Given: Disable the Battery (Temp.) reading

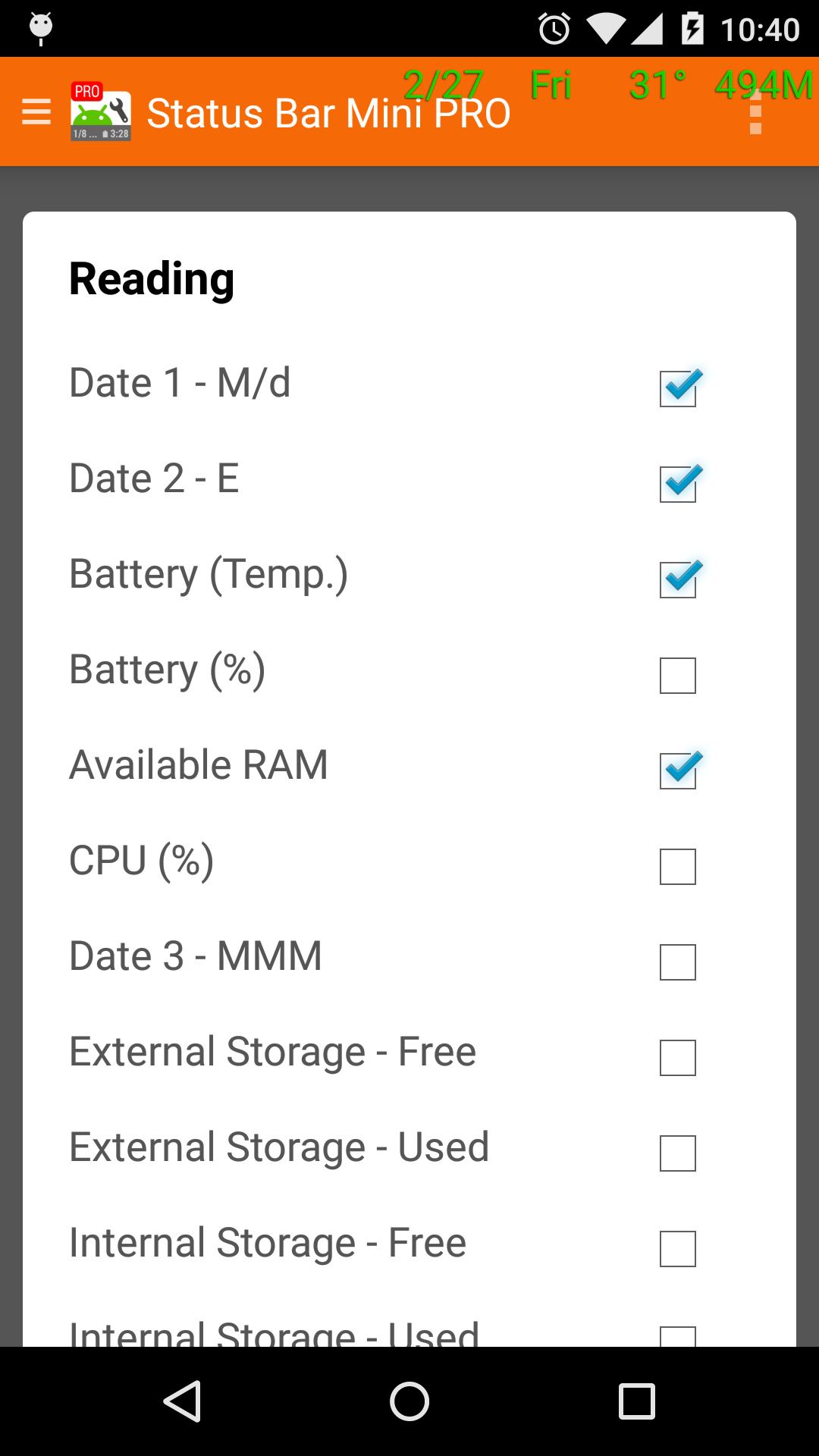Looking at the screenshot, I should click(679, 579).
